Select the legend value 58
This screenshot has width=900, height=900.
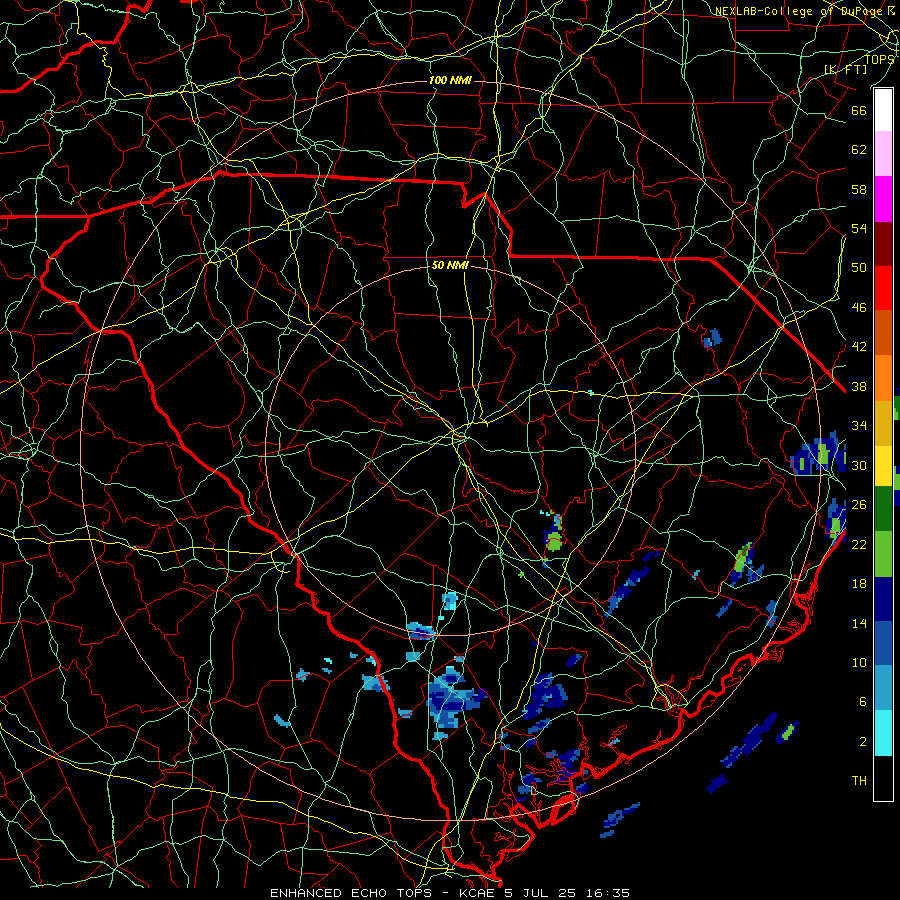(x=859, y=189)
